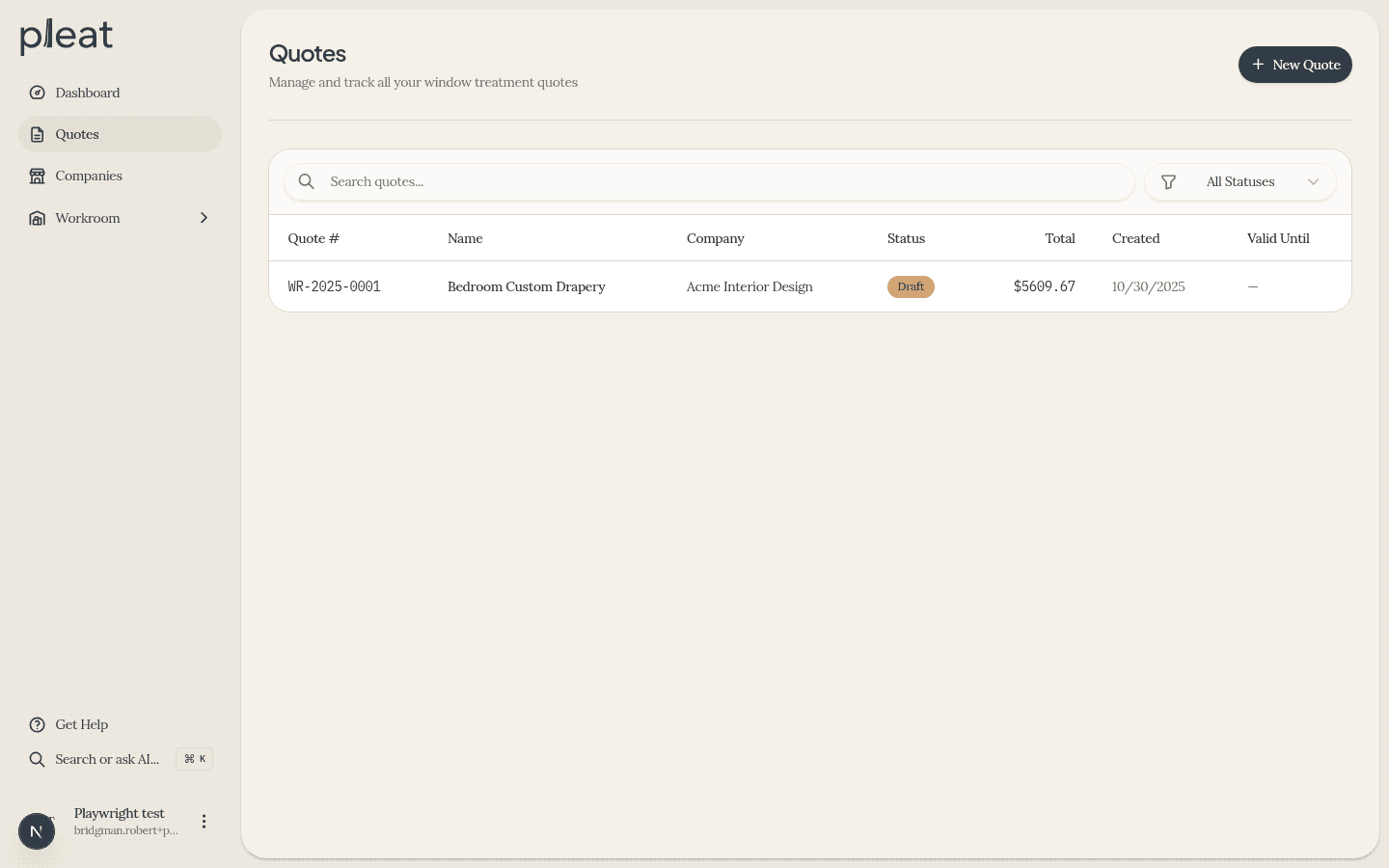Expand the Workroom submenu chevron
This screenshot has width=1389, height=868.
[204, 218]
